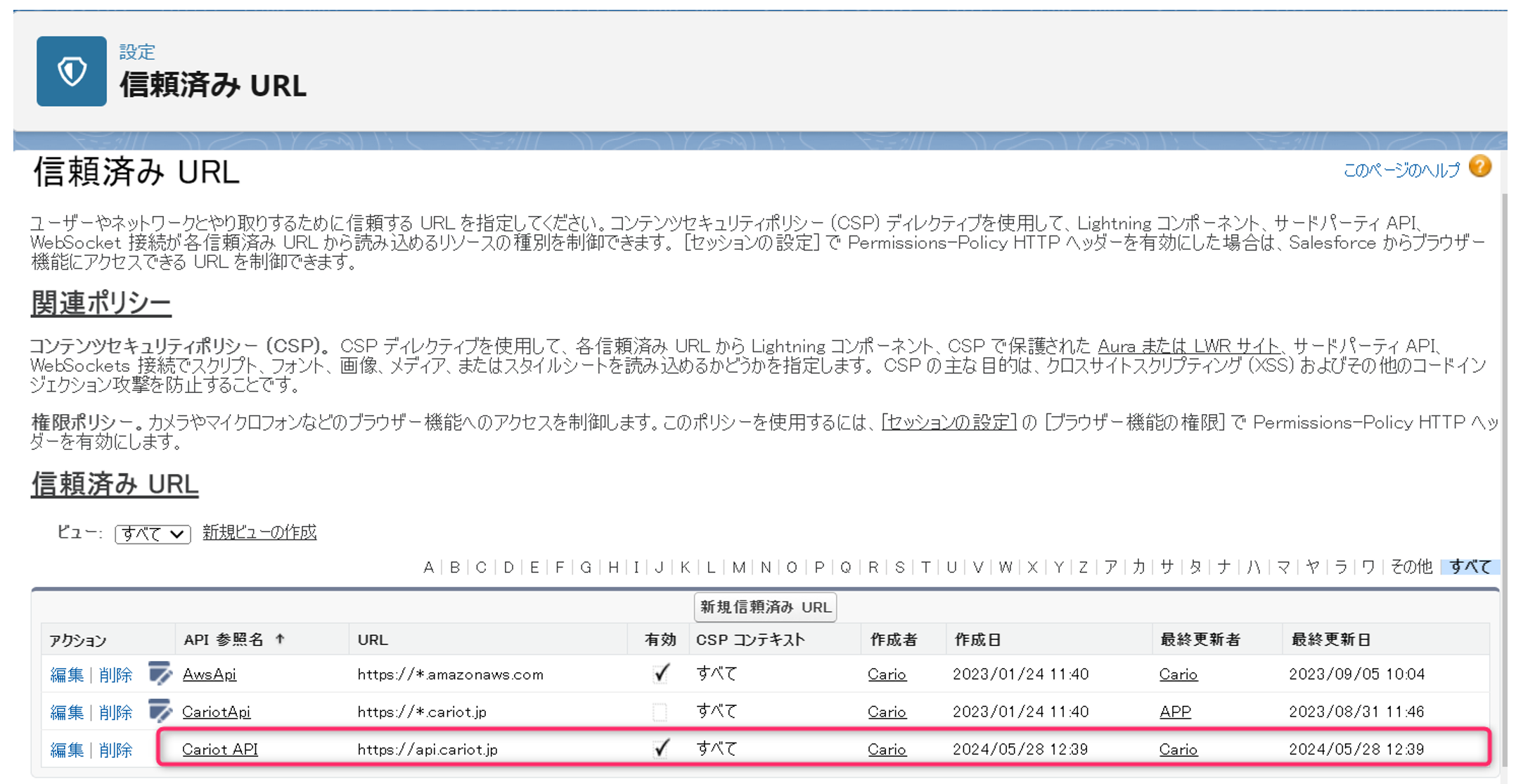The height and width of the screenshot is (784, 1516).
Task: Click the shield Trusted URL setup icon
Action: 71,71
